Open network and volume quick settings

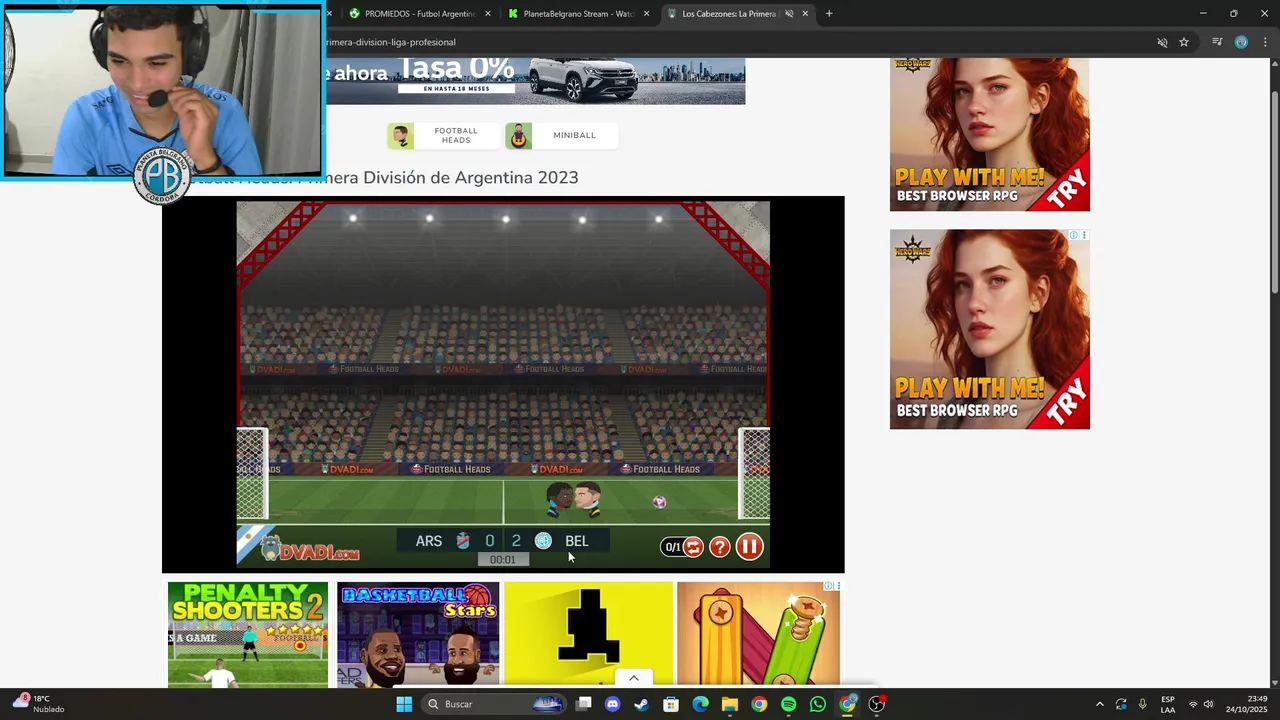[x=1200, y=704]
